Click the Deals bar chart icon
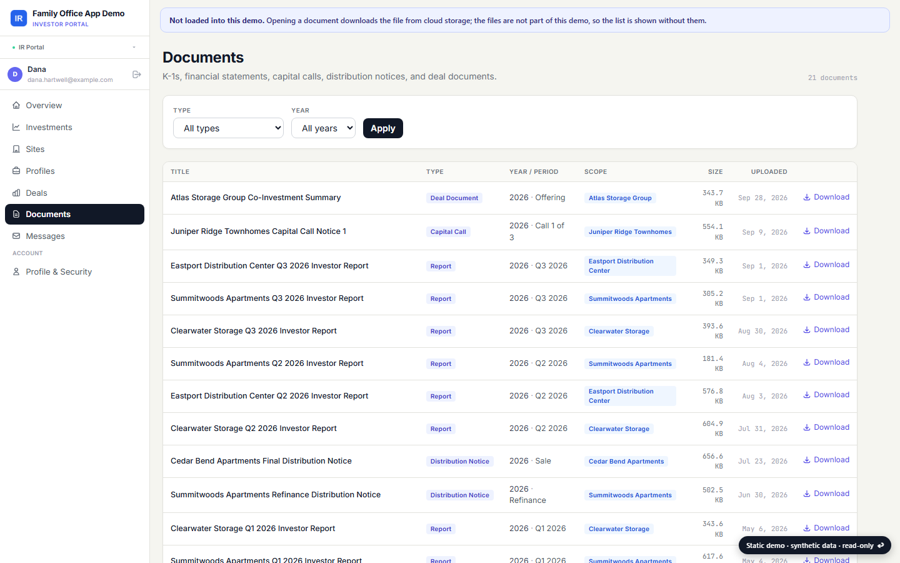The width and height of the screenshot is (900, 563). click(16, 193)
